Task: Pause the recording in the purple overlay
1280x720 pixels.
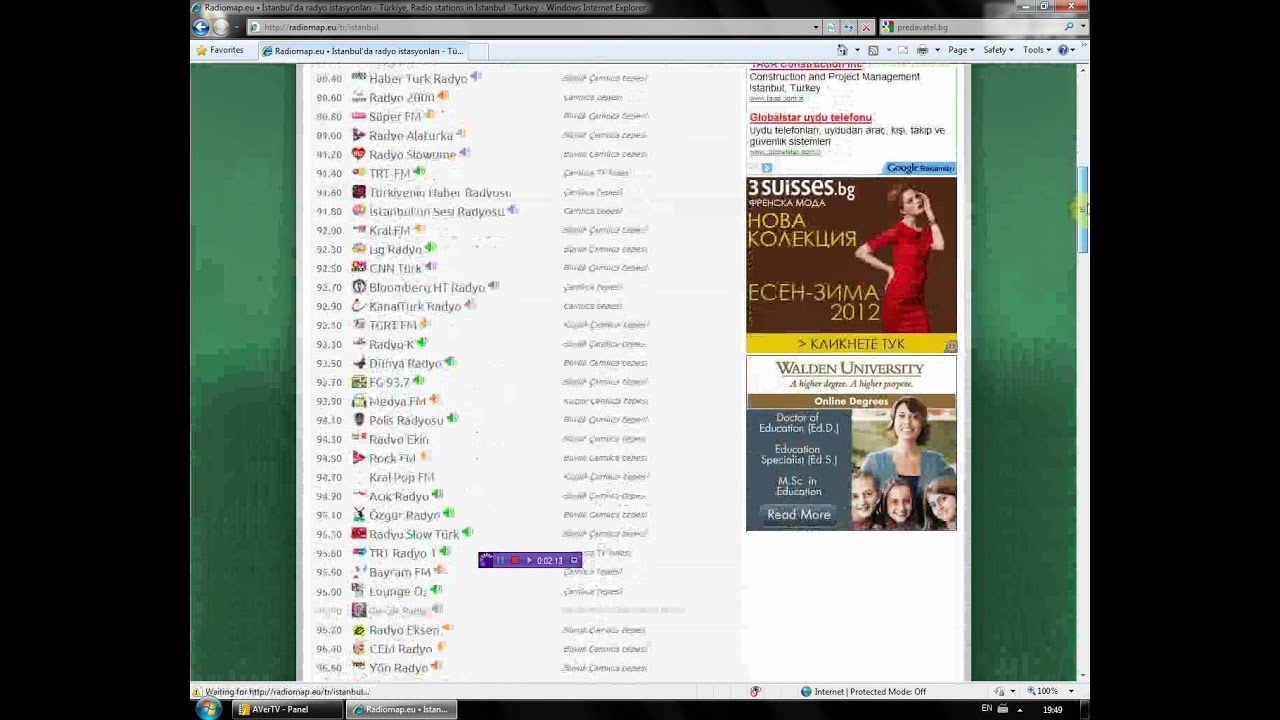Action: point(501,560)
